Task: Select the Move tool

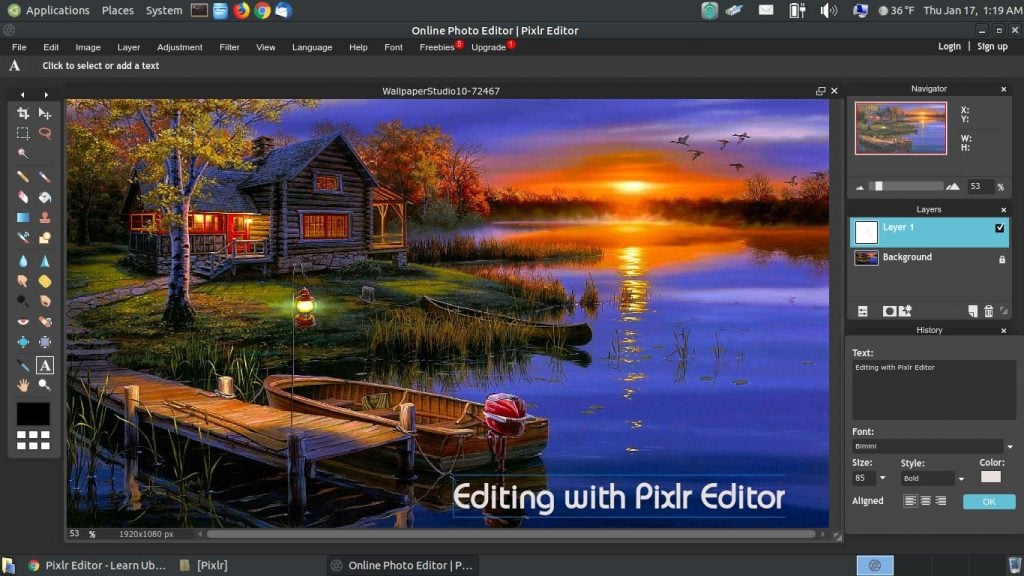Action: coord(44,113)
